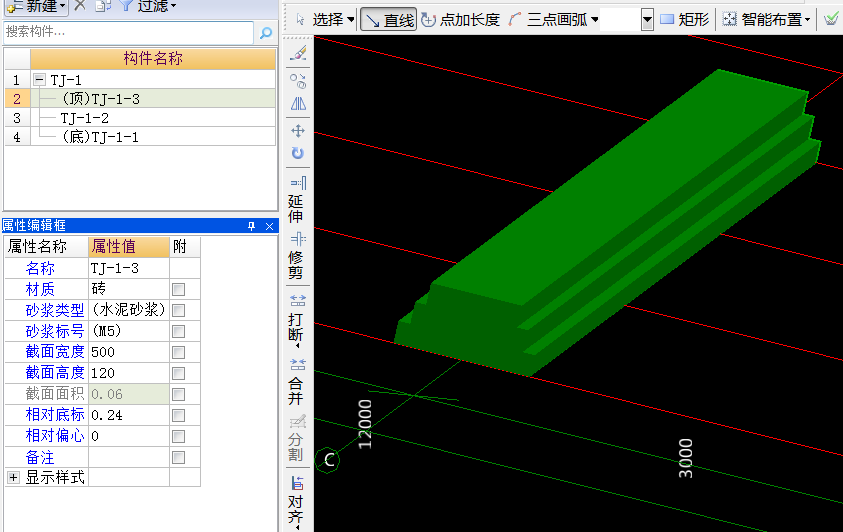Click the 过滤 filter funnel icon

pyautogui.click(x=126, y=5)
